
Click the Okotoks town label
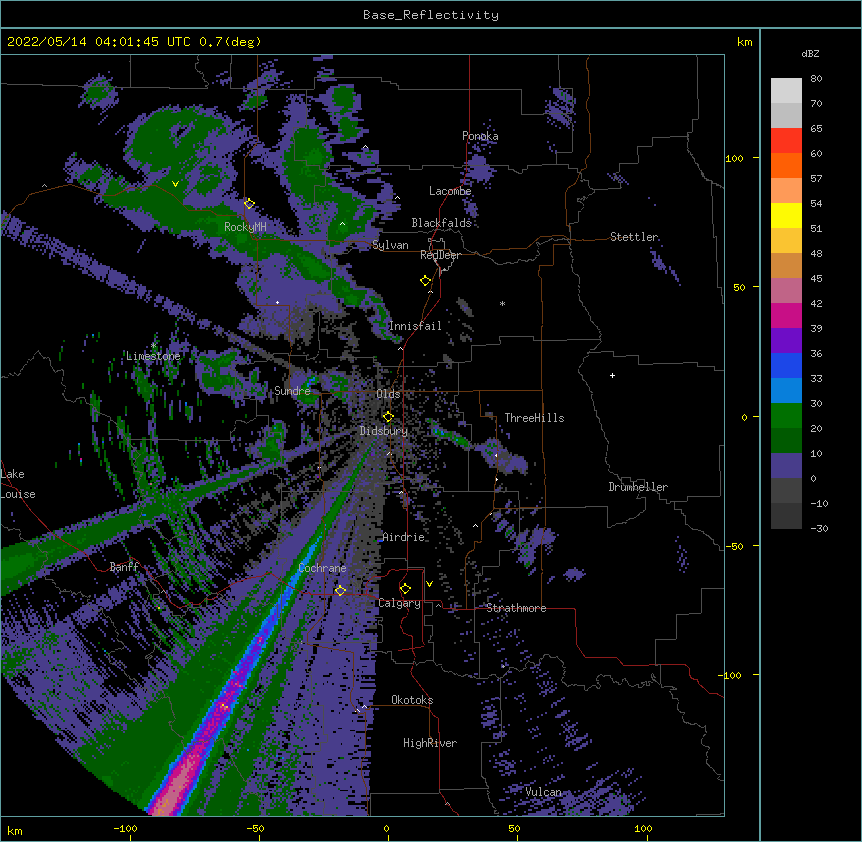[412, 700]
